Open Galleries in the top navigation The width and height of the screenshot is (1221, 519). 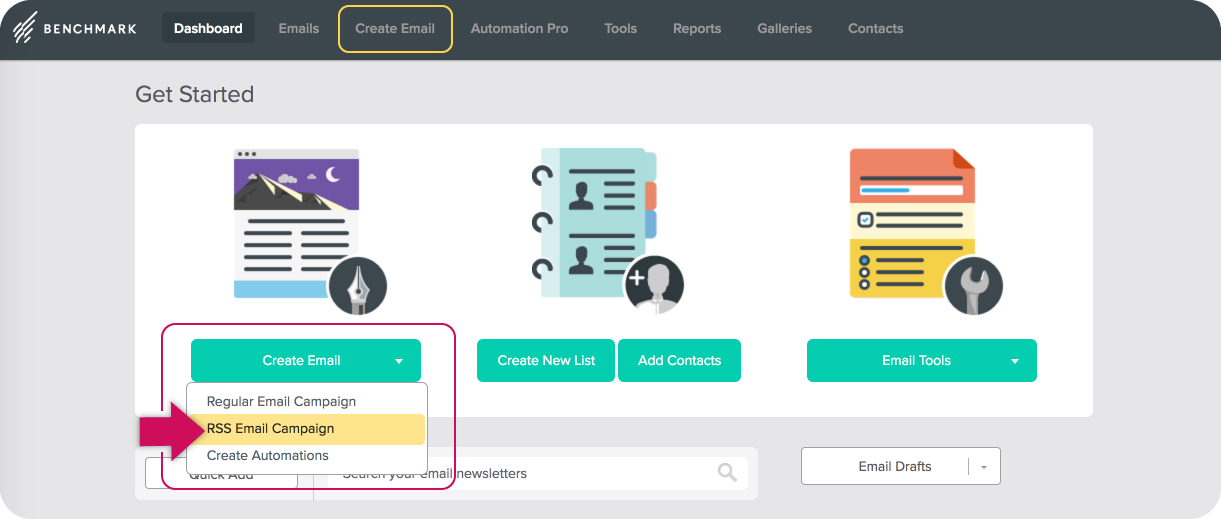point(785,28)
